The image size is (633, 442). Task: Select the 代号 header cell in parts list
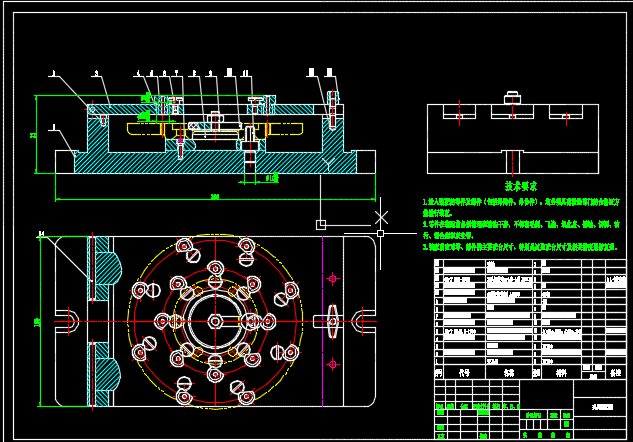pos(463,371)
